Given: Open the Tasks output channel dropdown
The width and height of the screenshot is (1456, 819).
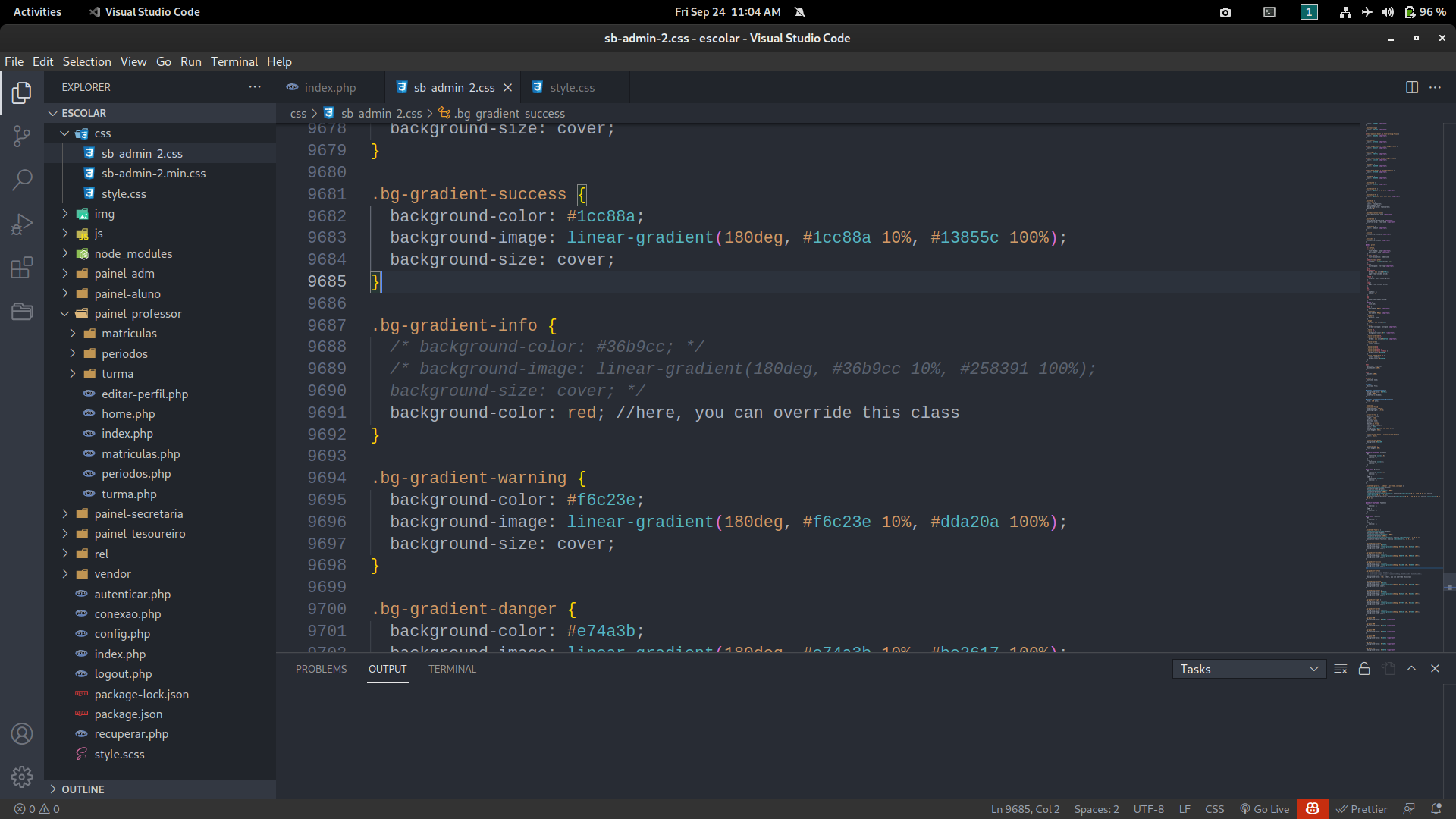Looking at the screenshot, I should pyautogui.click(x=1249, y=669).
